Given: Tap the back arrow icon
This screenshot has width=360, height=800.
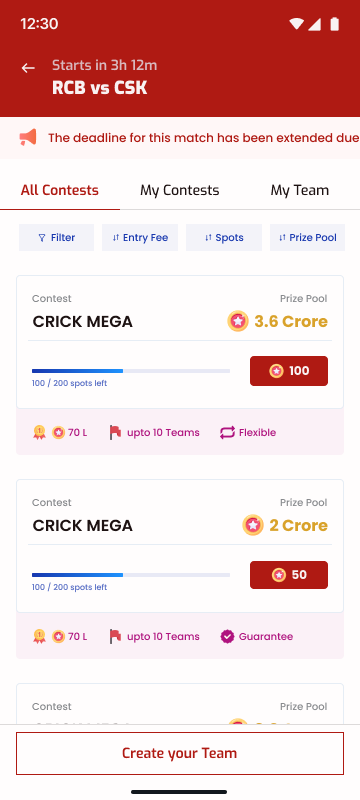Looking at the screenshot, I should click(x=28, y=68).
